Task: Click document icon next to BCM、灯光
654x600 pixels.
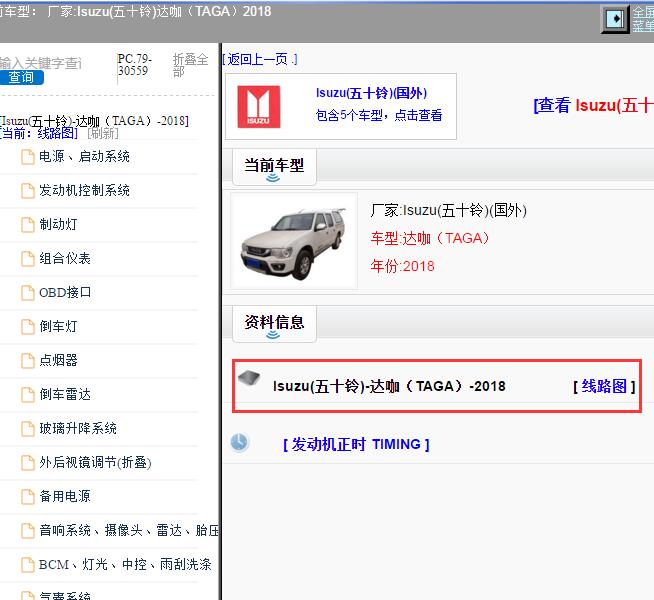Action: click(x=28, y=565)
